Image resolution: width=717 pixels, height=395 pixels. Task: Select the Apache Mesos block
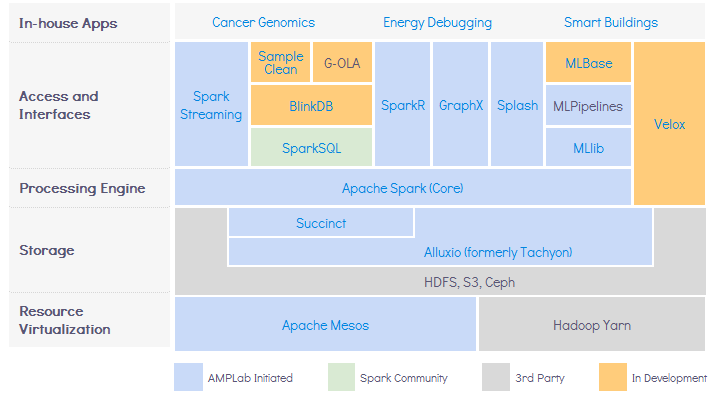tap(325, 325)
